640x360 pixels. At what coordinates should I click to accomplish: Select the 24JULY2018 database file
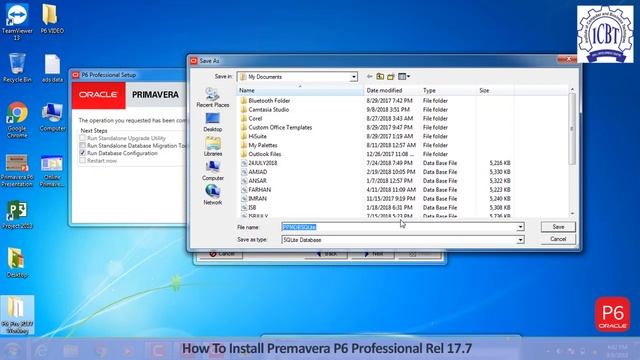(262, 163)
